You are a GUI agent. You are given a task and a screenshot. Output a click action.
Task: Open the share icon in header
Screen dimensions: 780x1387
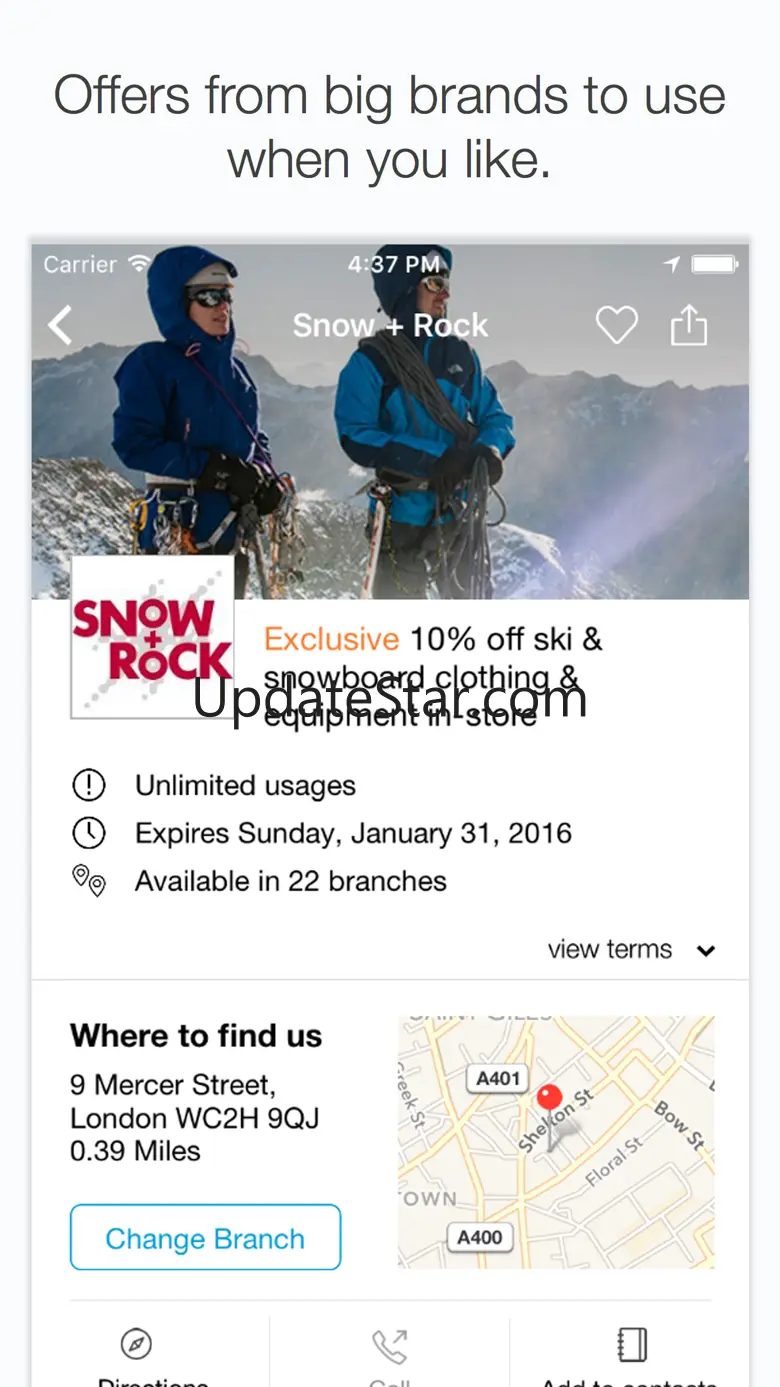(689, 325)
